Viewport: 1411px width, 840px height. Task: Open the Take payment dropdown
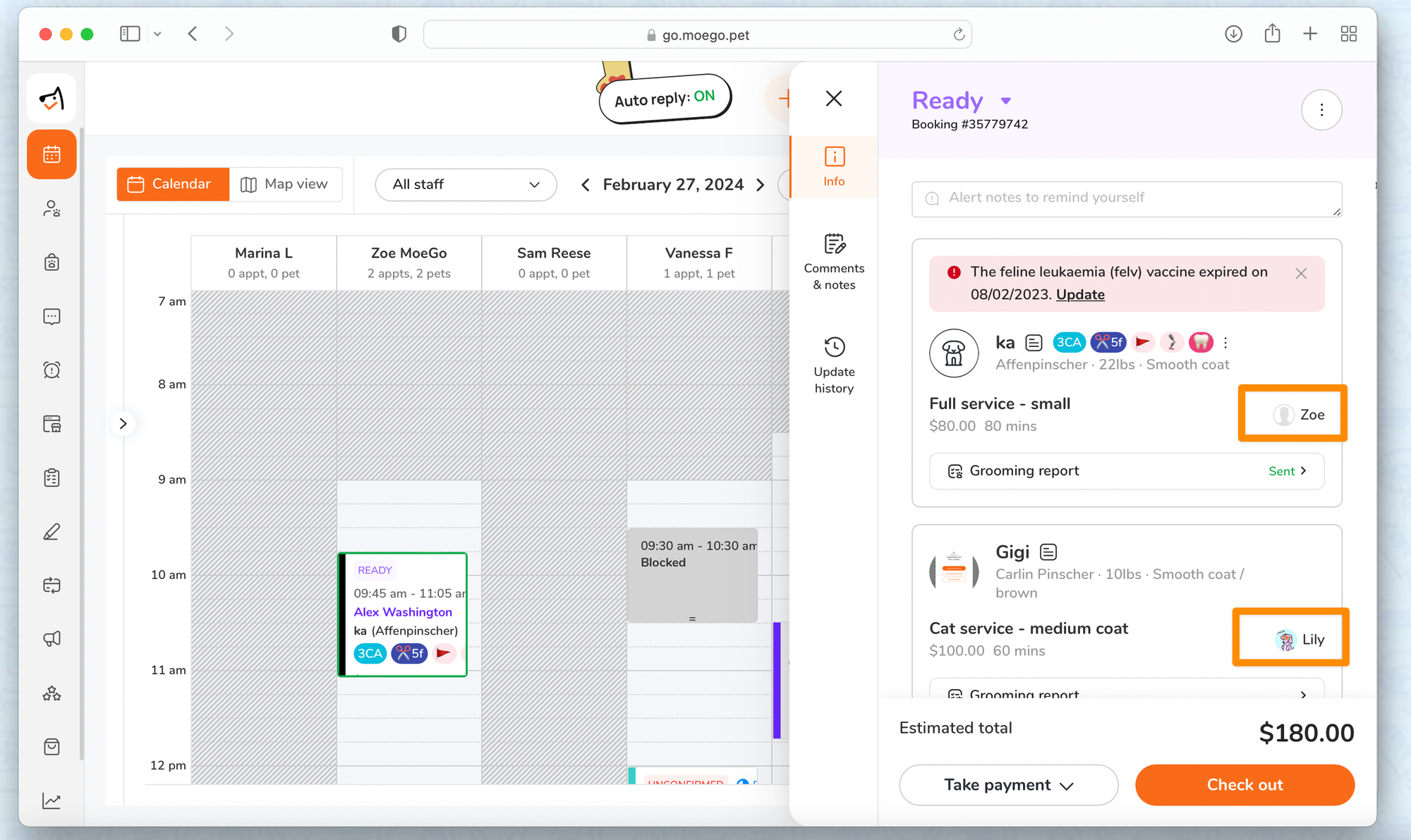click(1008, 785)
